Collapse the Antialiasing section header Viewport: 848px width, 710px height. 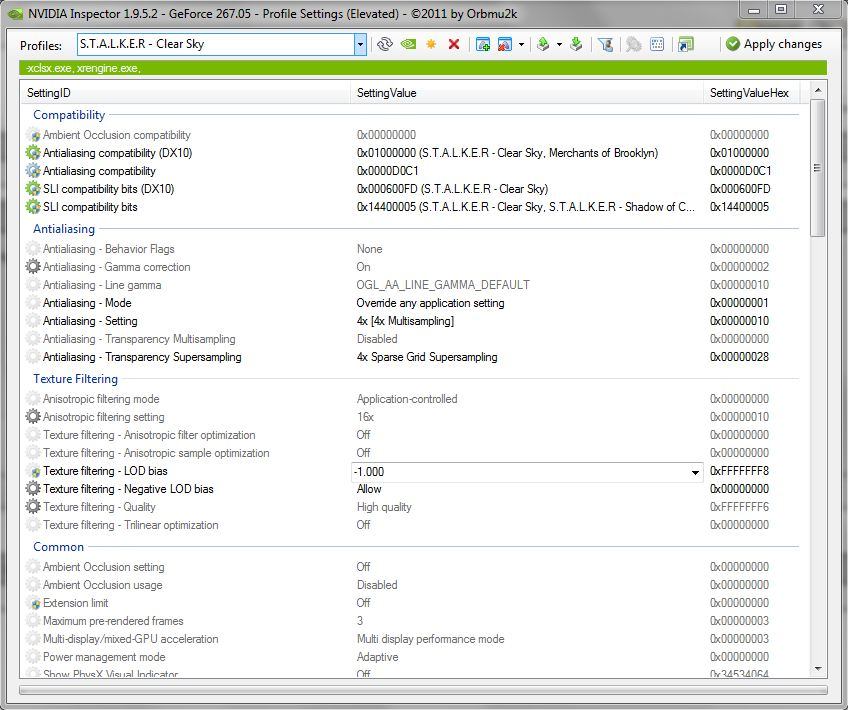[x=64, y=229]
